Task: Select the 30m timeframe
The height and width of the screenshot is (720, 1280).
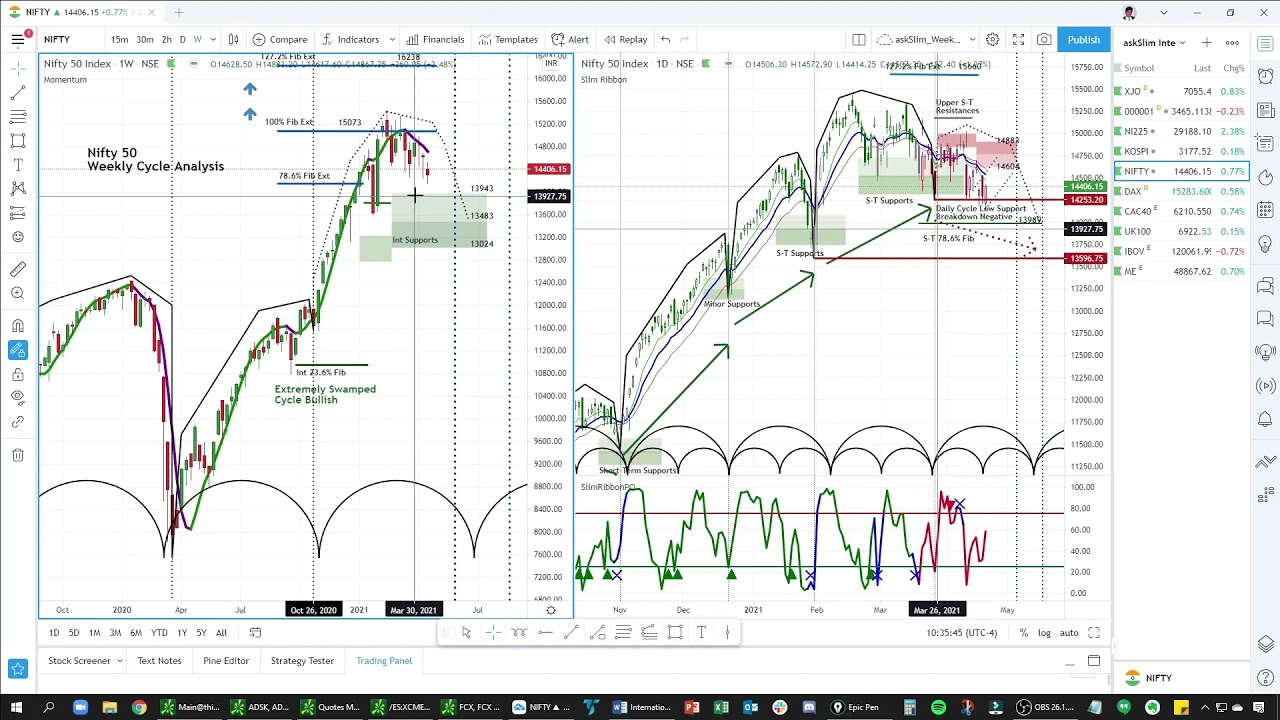Action: (x=145, y=39)
